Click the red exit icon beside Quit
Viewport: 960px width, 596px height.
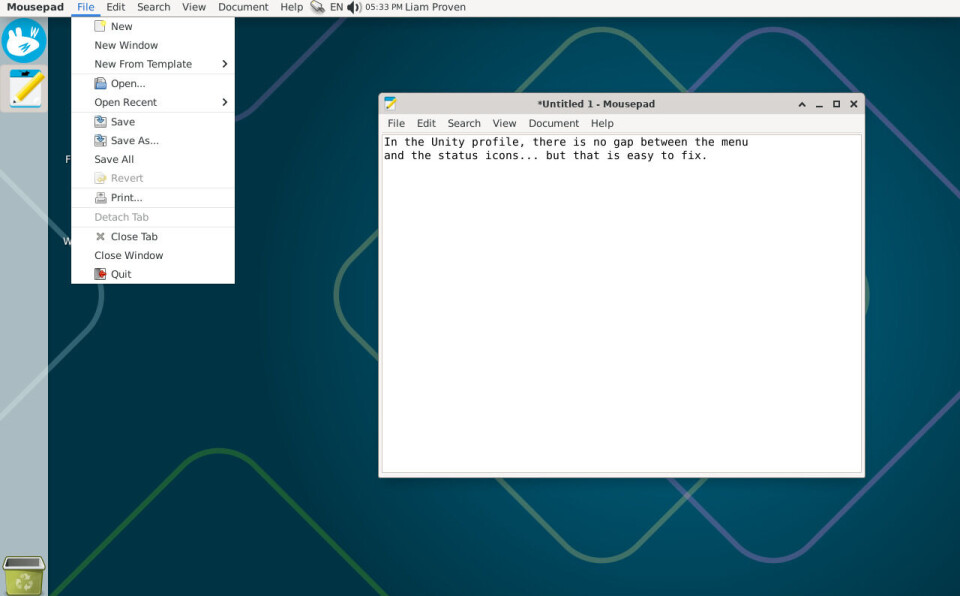tap(100, 274)
